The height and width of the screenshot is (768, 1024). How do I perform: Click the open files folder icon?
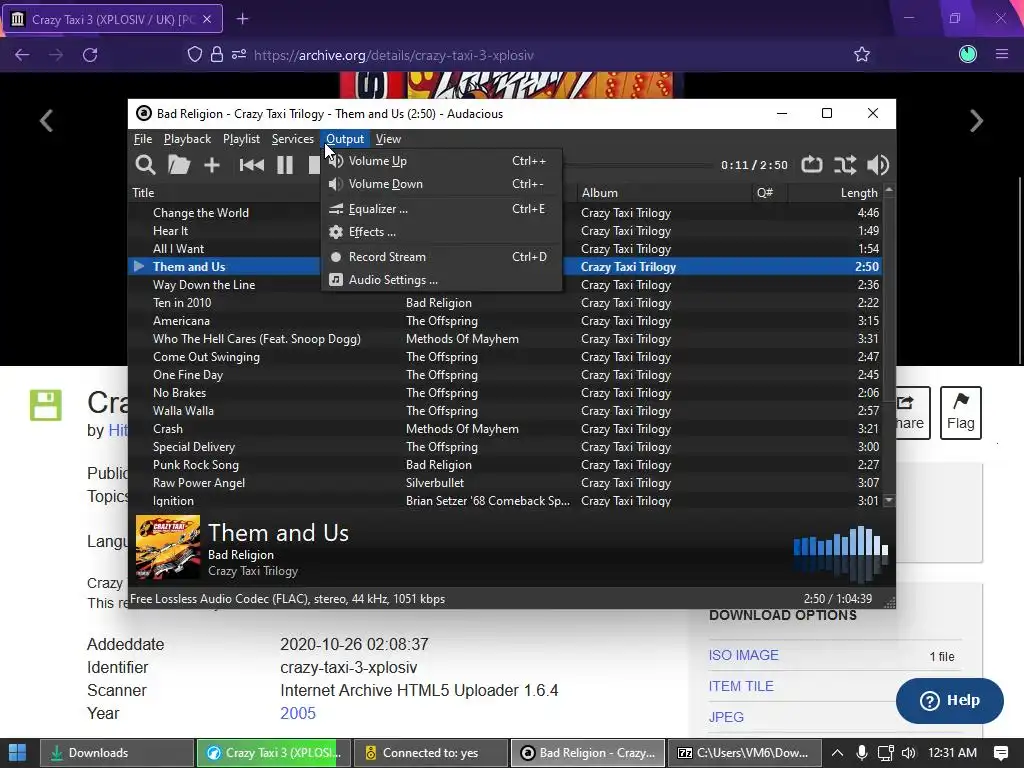[x=179, y=165]
